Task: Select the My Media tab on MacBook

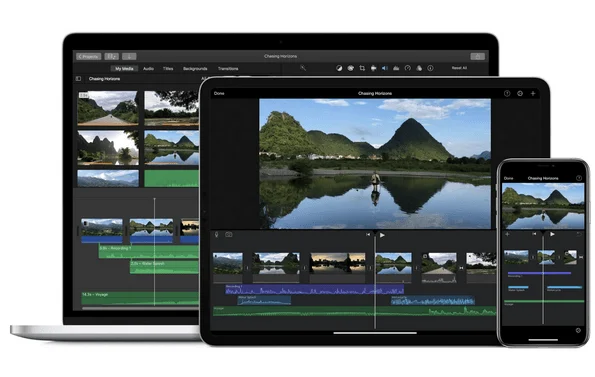Action: pyautogui.click(x=124, y=69)
